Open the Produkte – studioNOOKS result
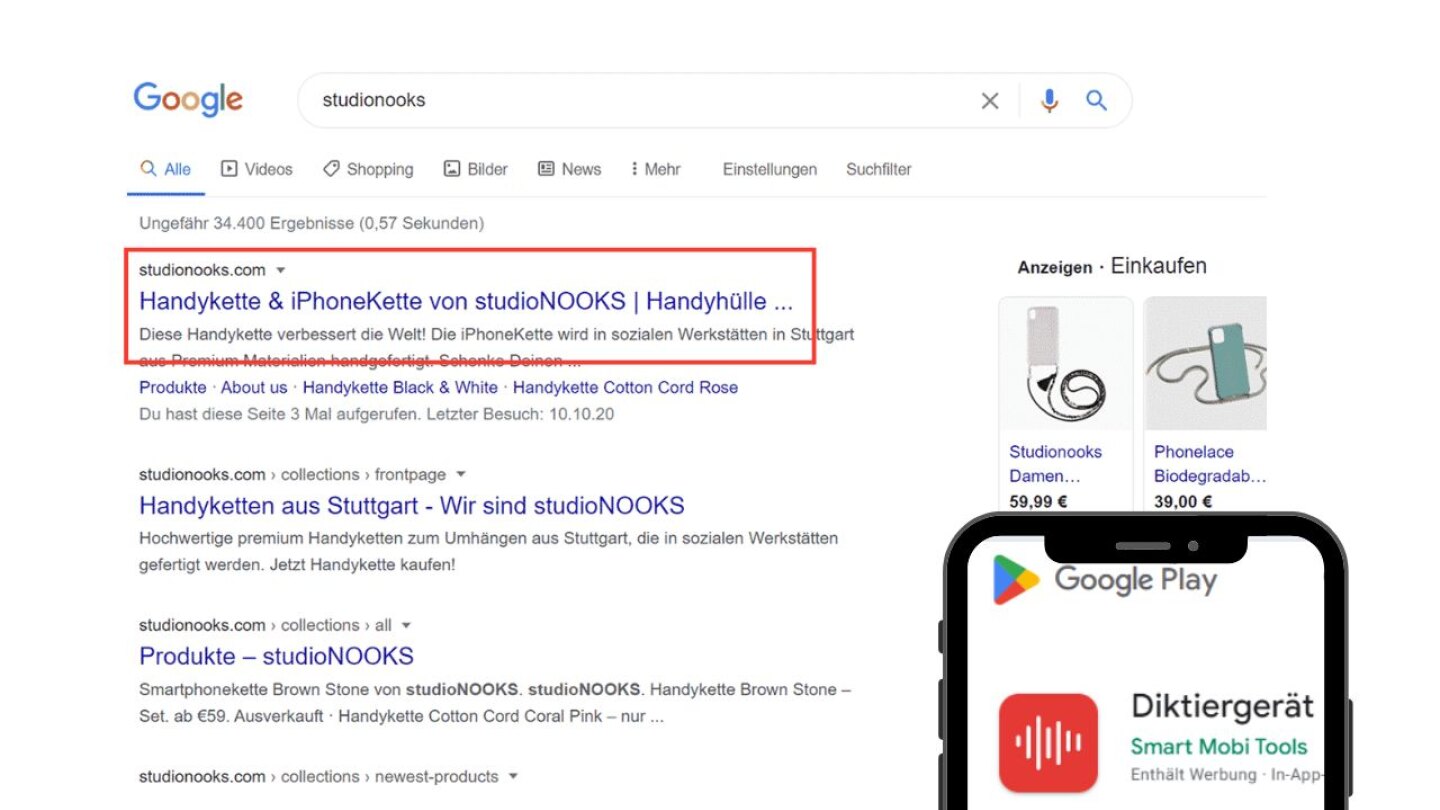This screenshot has height=810, width=1440. click(276, 656)
